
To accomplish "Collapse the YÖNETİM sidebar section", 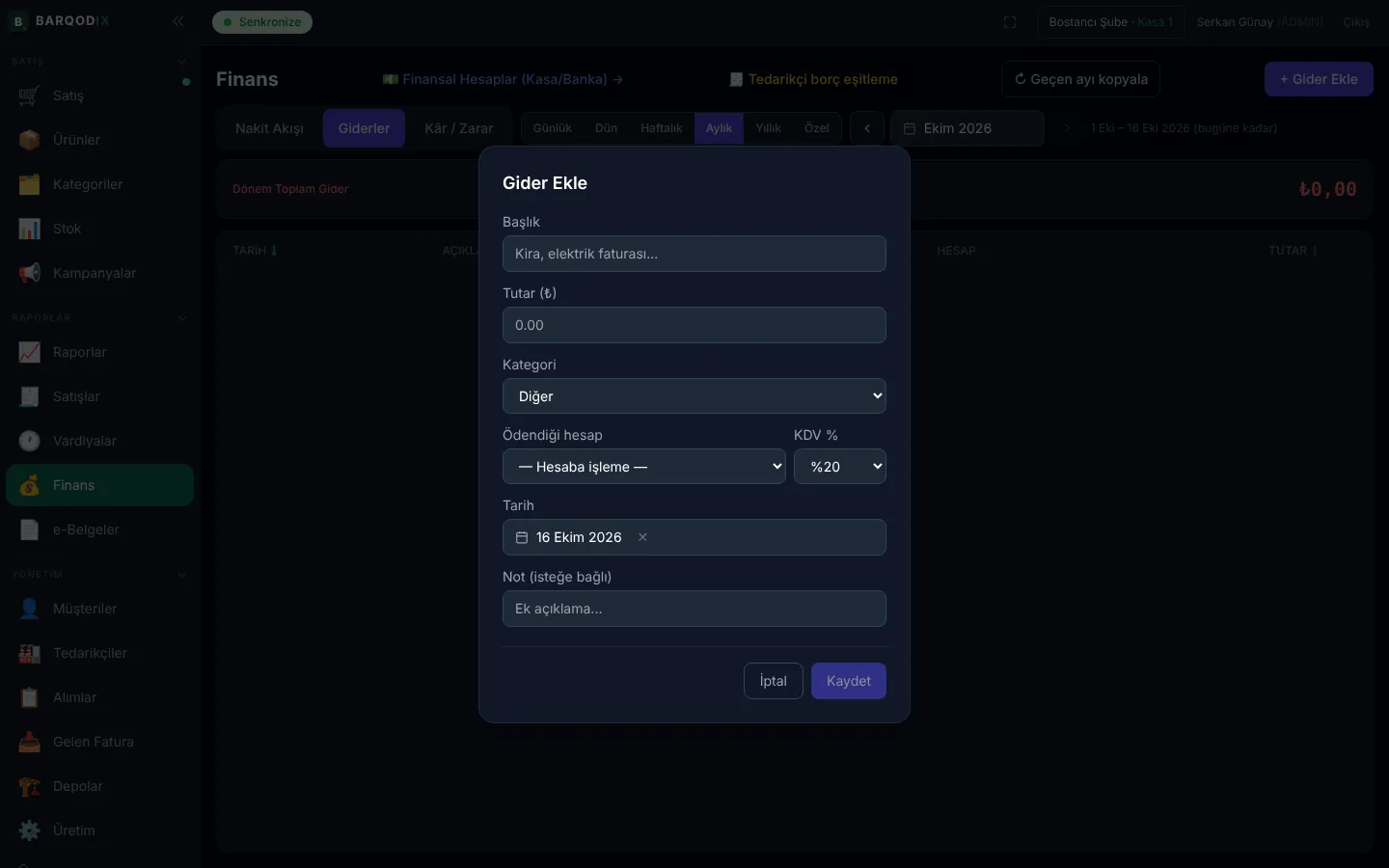I will (x=182, y=575).
